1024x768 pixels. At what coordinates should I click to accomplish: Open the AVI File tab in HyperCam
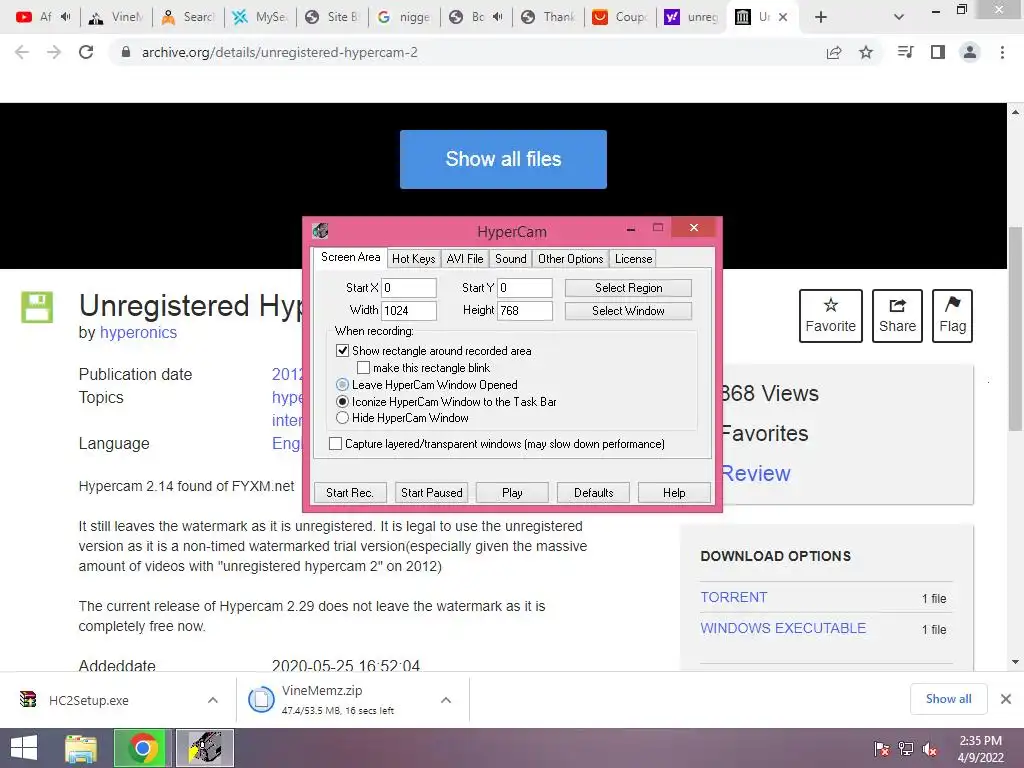pyautogui.click(x=465, y=259)
